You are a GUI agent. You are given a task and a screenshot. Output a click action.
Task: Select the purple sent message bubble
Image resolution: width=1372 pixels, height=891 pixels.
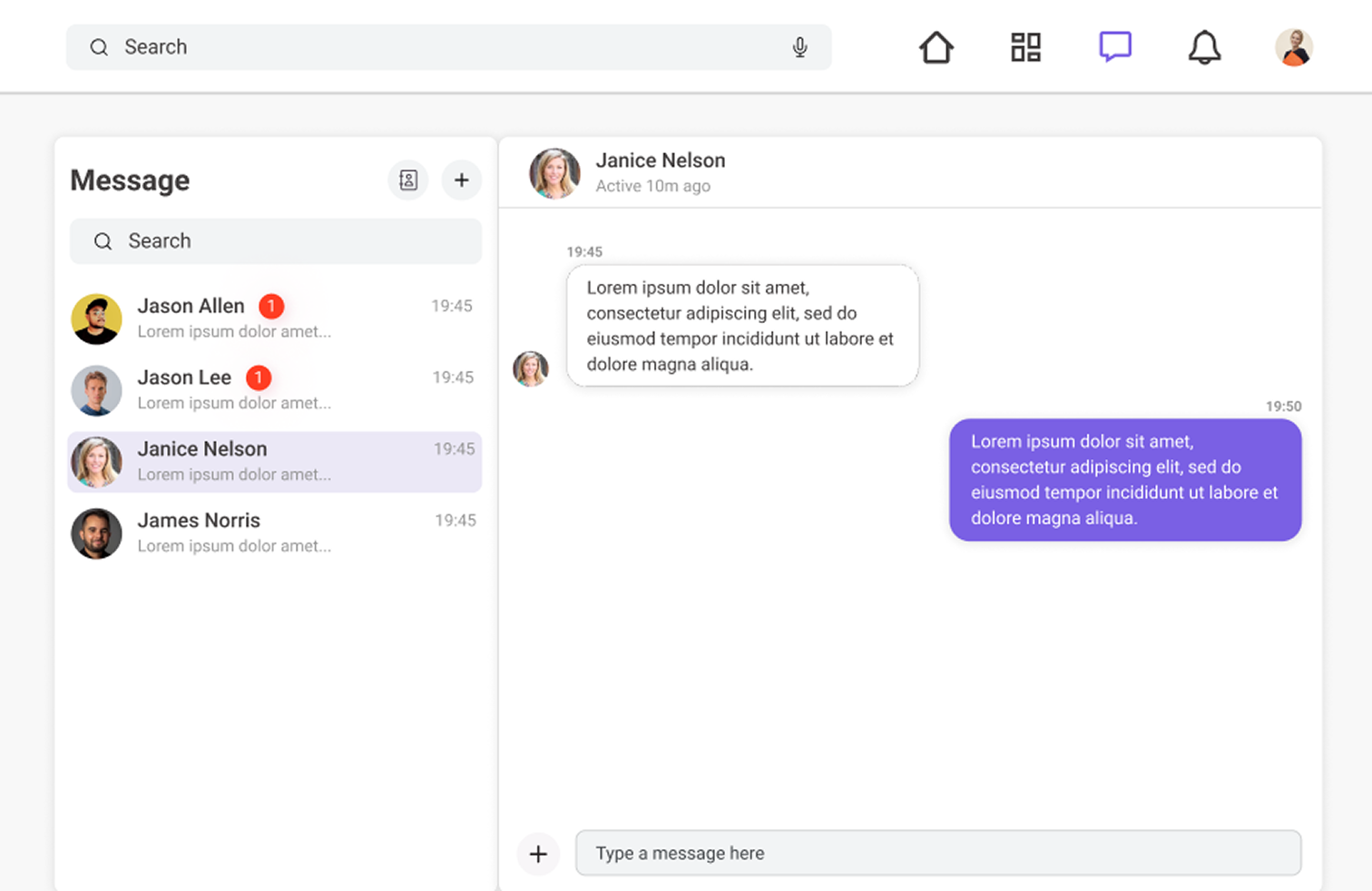(1125, 480)
